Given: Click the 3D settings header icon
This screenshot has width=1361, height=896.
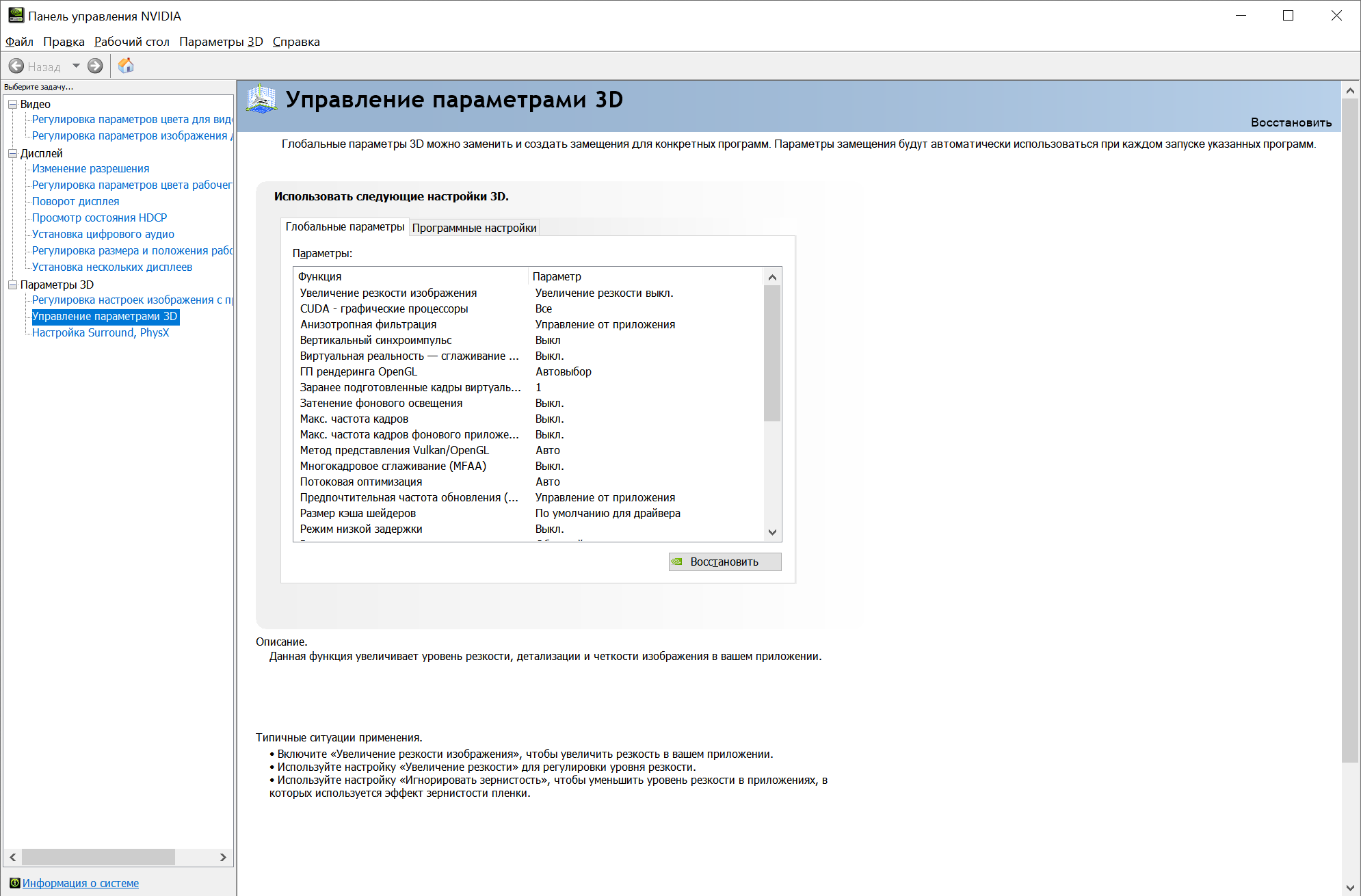Looking at the screenshot, I should [x=261, y=100].
